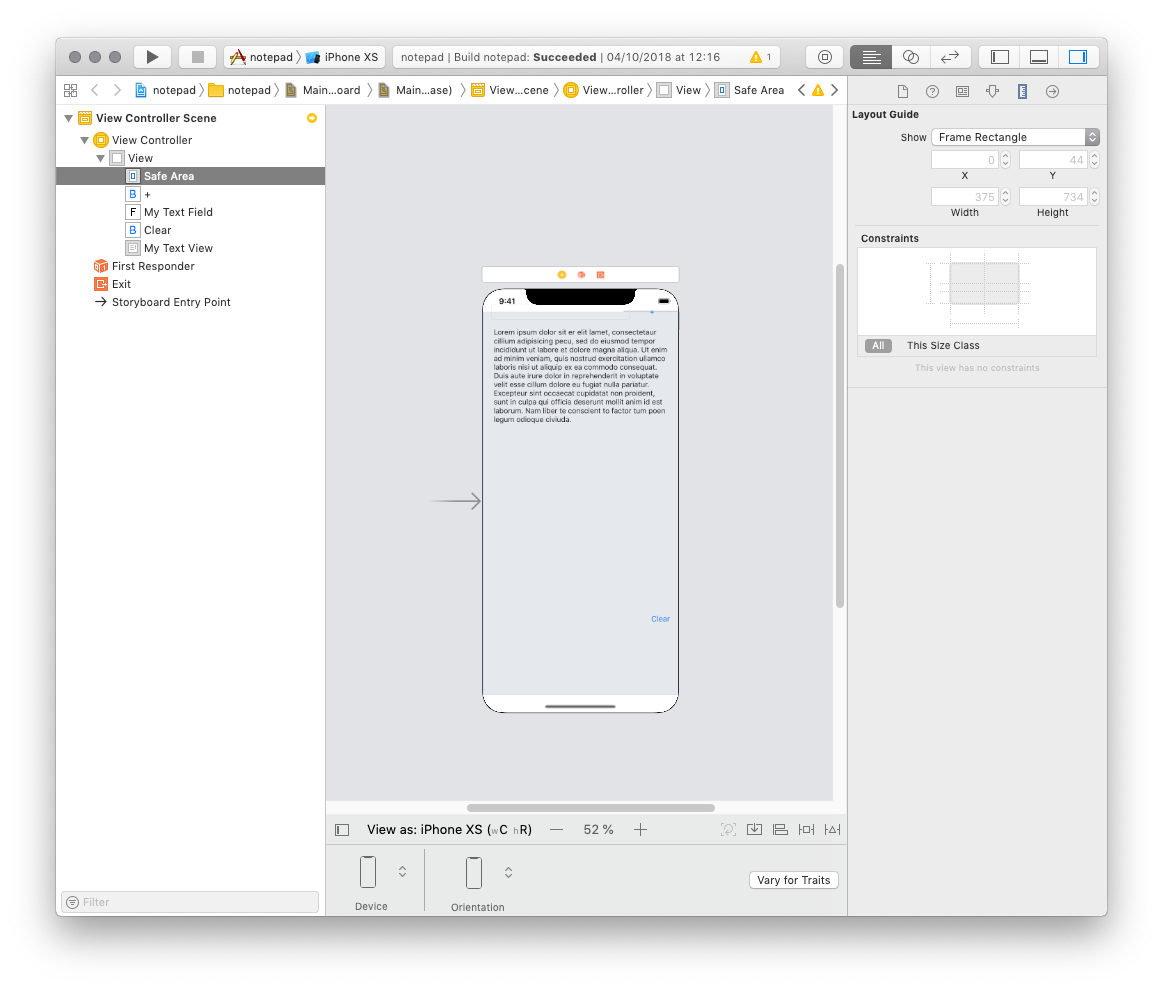Collapse the View Controller Scene disclosure triangle
This screenshot has height=990, width=1163.
[x=68, y=118]
